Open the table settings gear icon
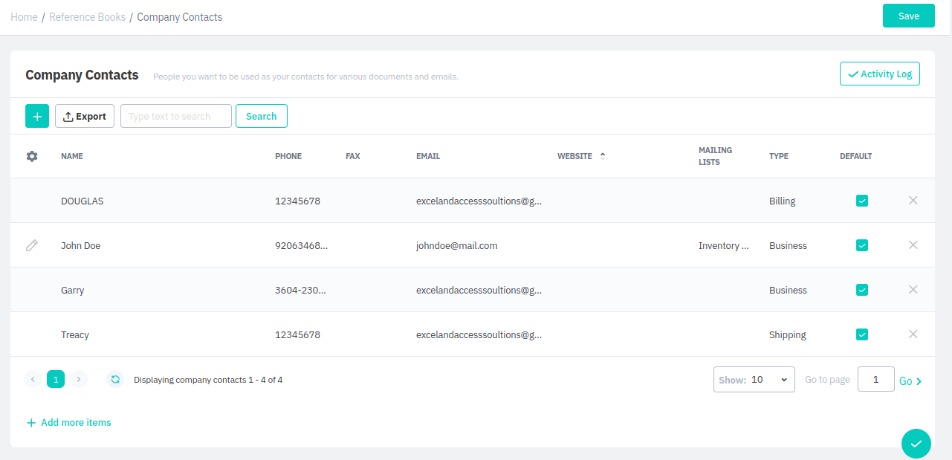Image resolution: width=952 pixels, height=460 pixels. 32,156
